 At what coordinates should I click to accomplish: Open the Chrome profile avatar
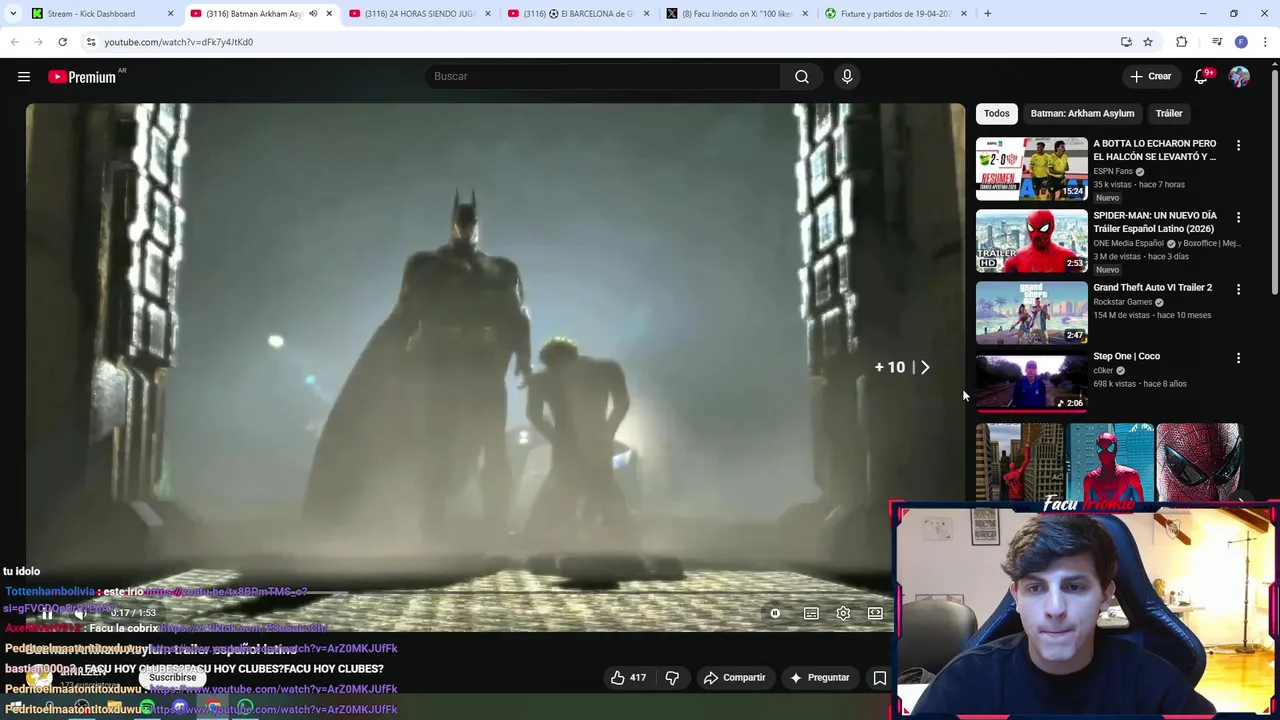(1241, 42)
